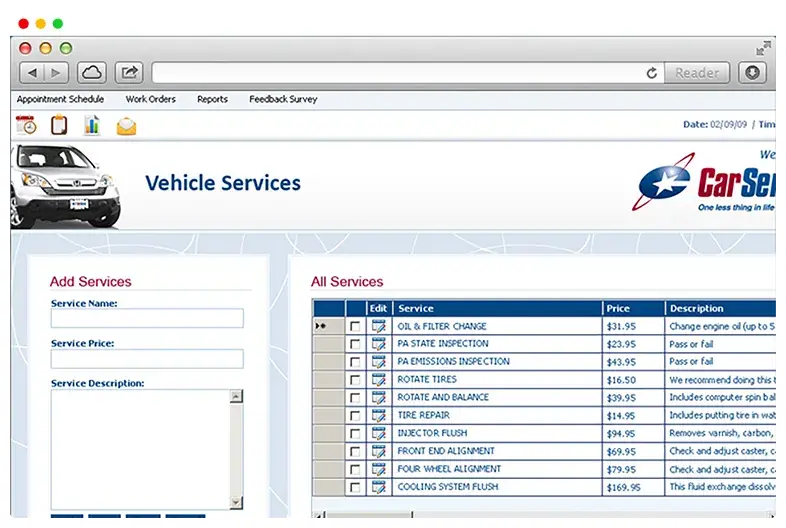Check the PA EMISSIONS INSPECTION checkbox
The width and height of the screenshot is (786, 528).
(x=355, y=362)
